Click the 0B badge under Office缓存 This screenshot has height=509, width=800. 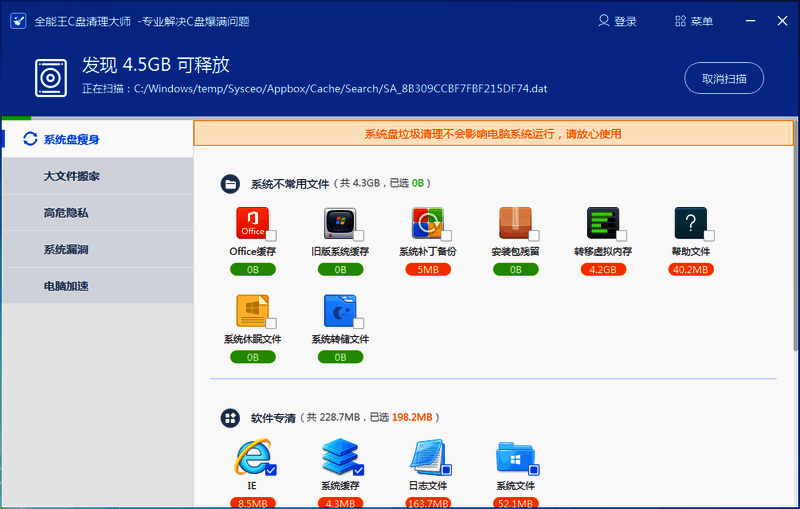pyautogui.click(x=253, y=269)
